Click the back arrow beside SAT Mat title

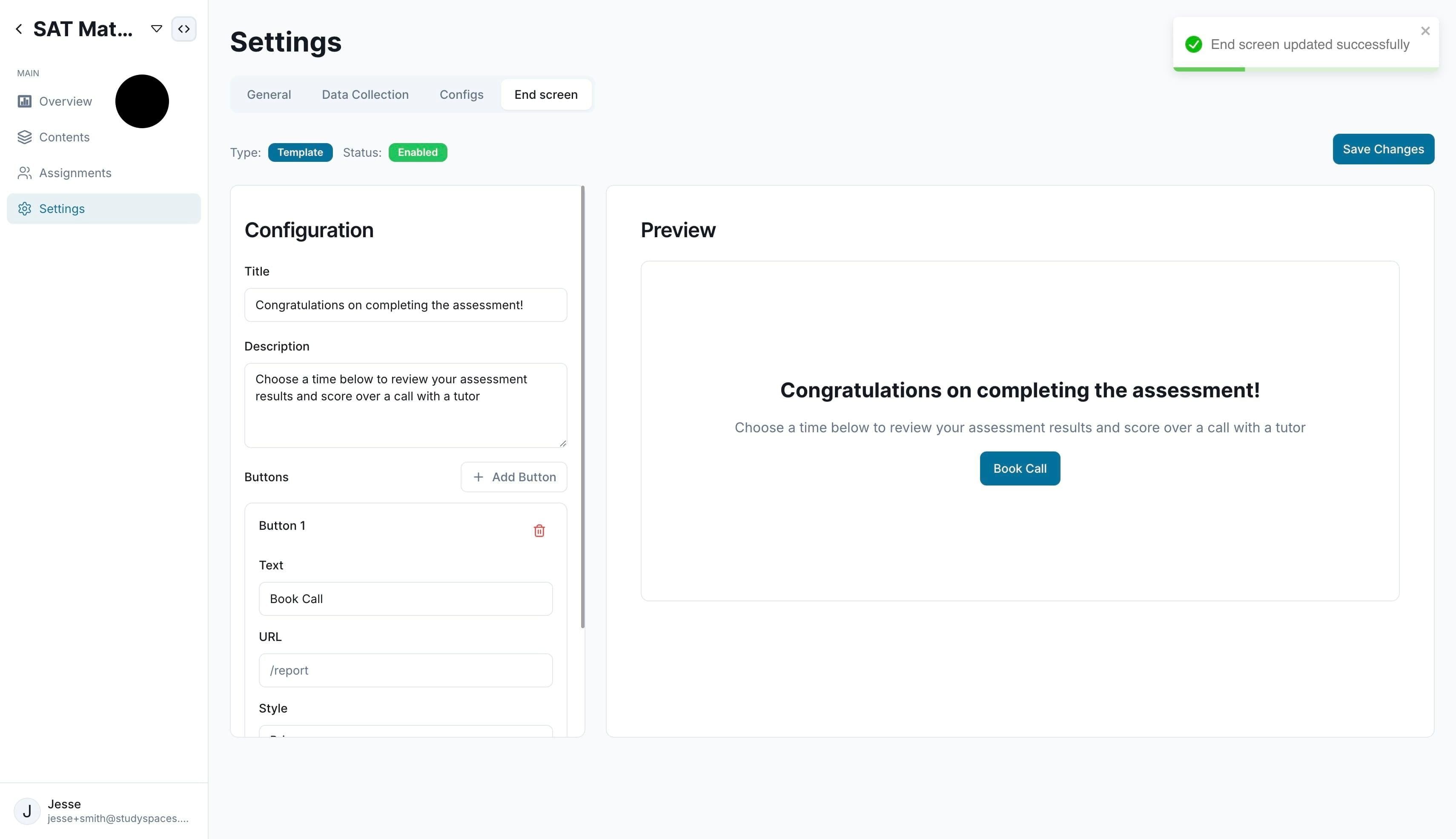19,29
